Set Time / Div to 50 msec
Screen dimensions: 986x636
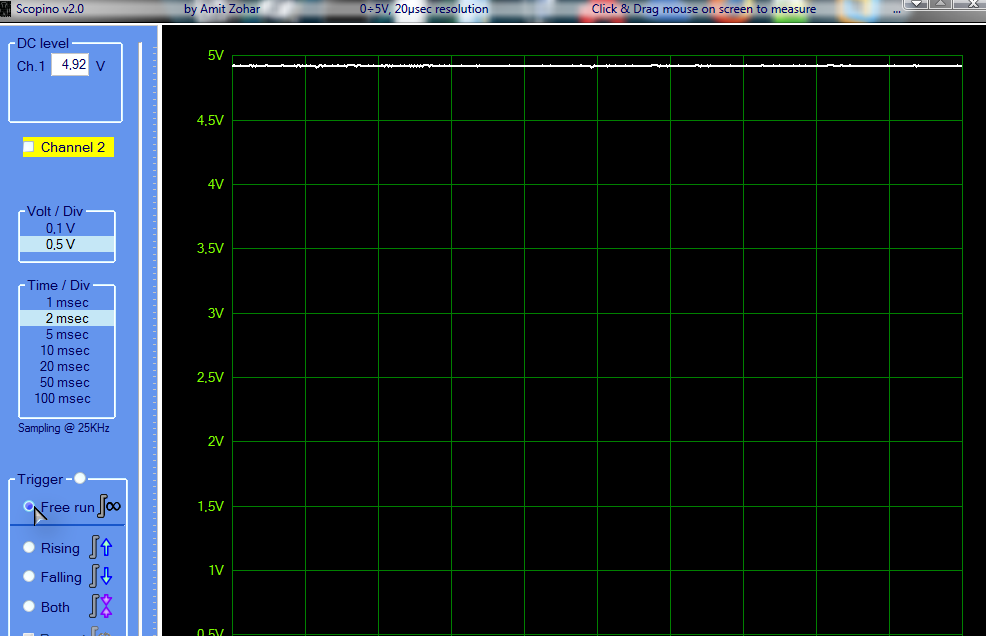(x=65, y=382)
